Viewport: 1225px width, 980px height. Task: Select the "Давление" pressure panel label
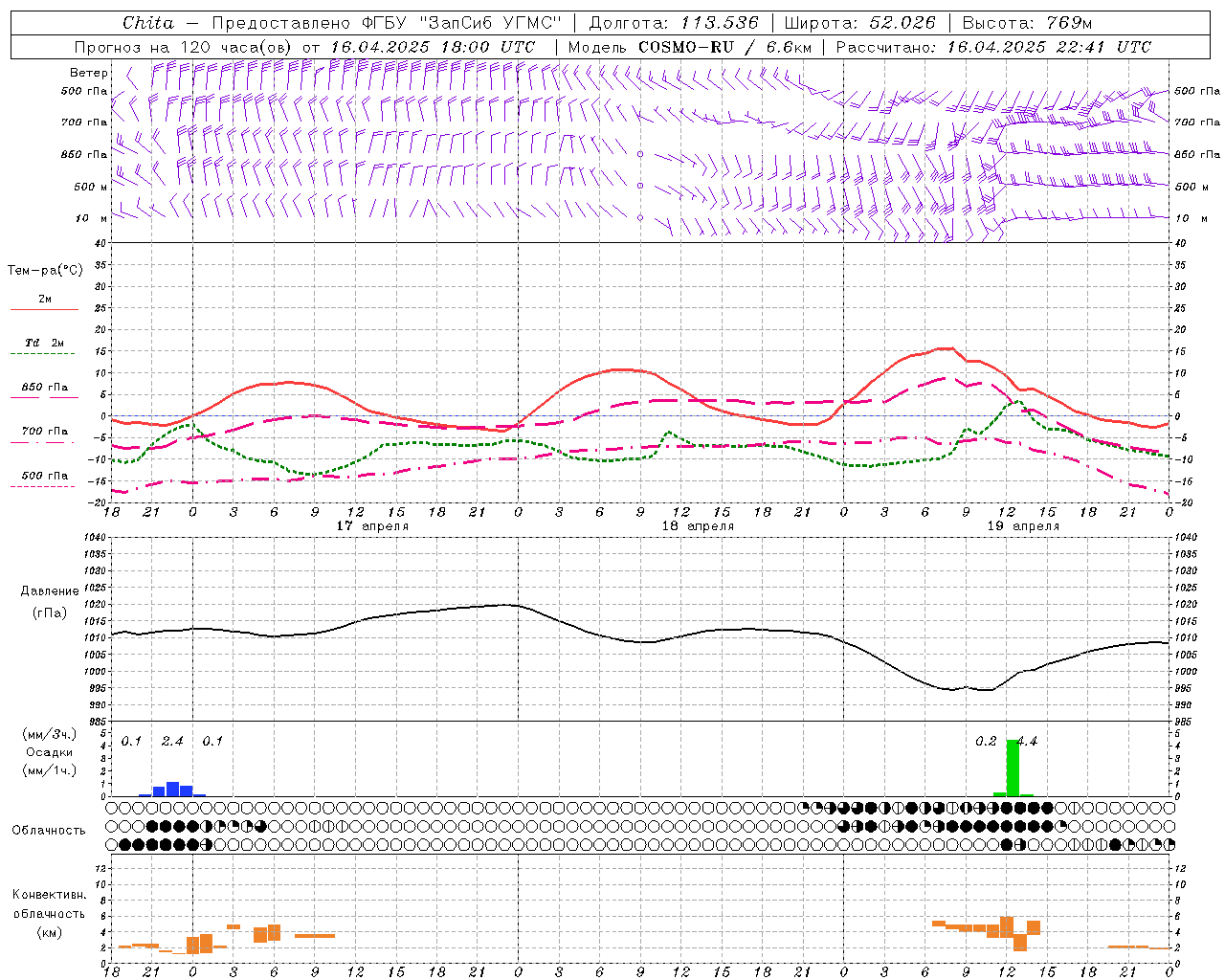click(50, 591)
